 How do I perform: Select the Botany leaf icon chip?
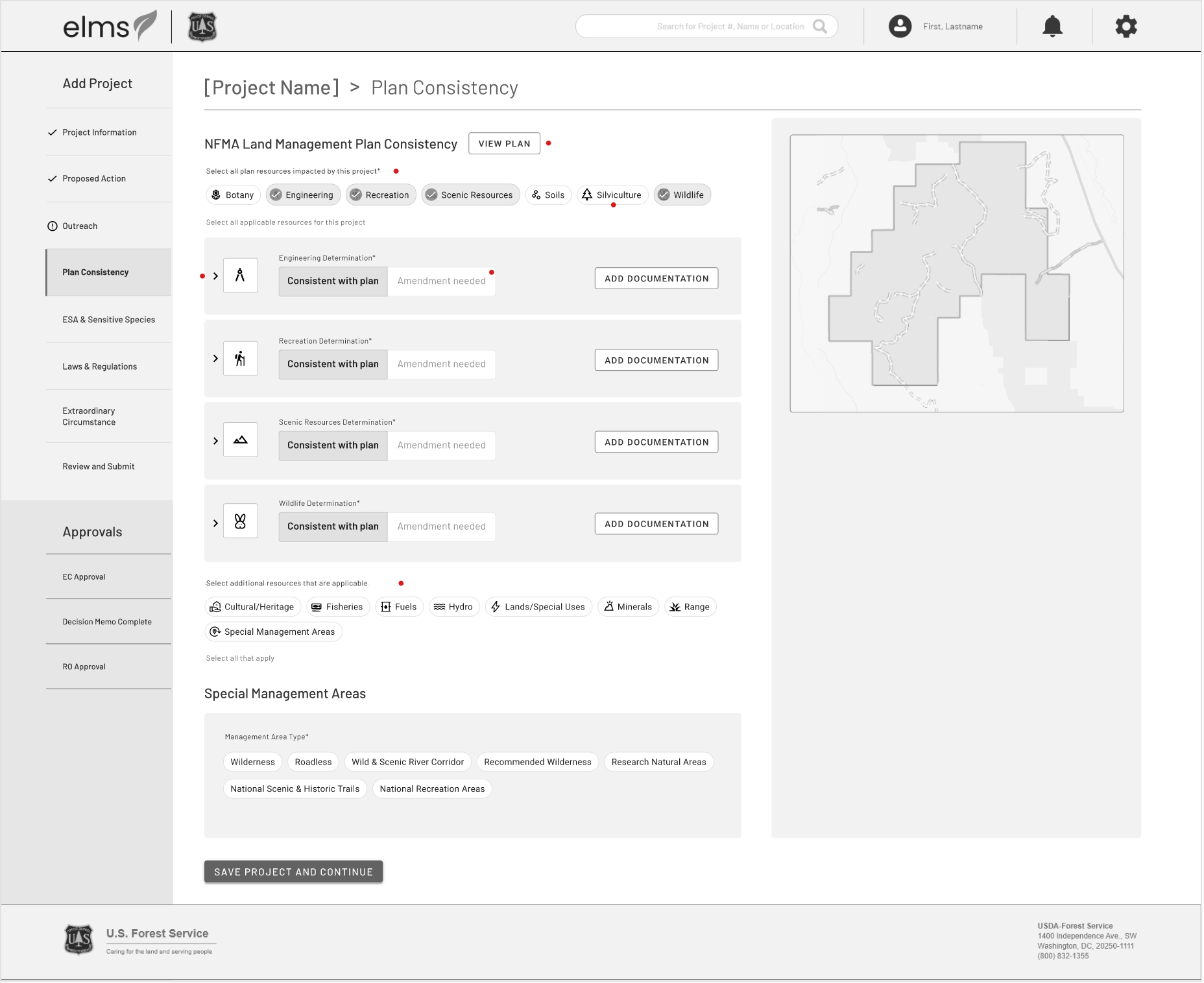216,195
